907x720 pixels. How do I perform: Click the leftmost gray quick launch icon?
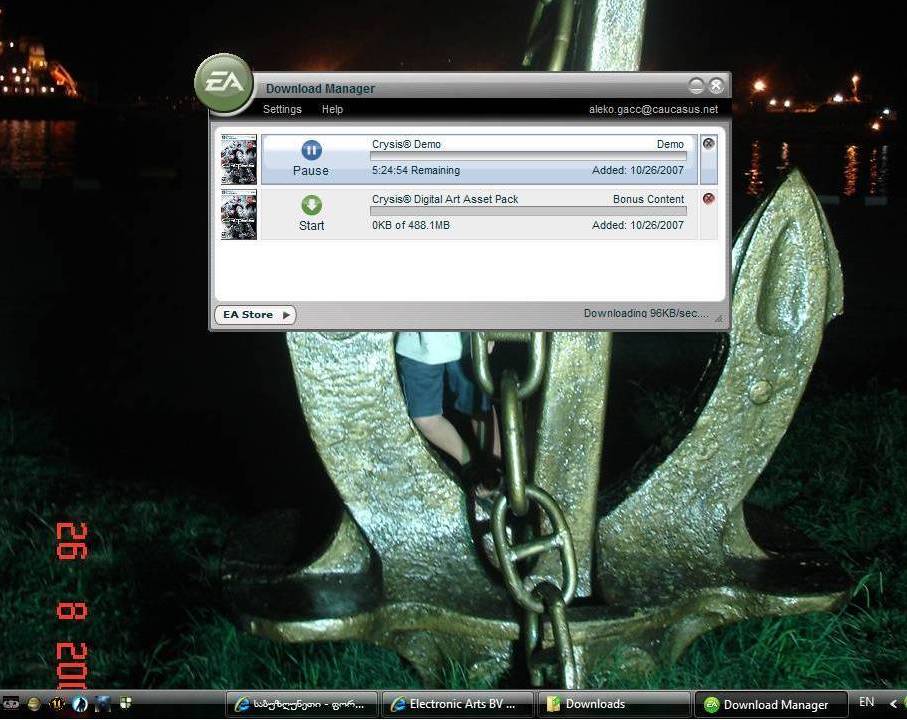coord(11,703)
